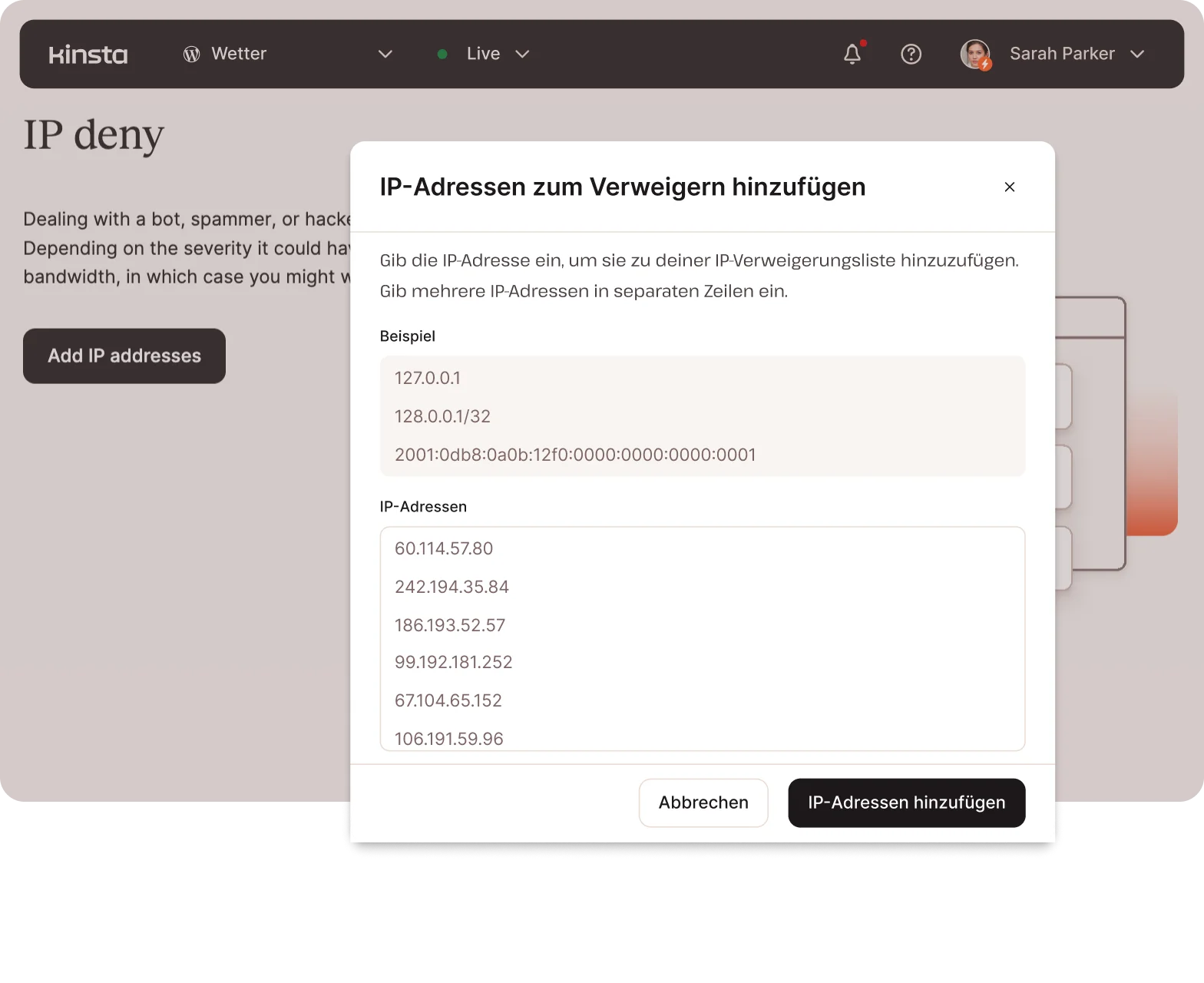This screenshot has height=983, width=1204.
Task: Click the Add IP addresses button
Action: [x=124, y=356]
